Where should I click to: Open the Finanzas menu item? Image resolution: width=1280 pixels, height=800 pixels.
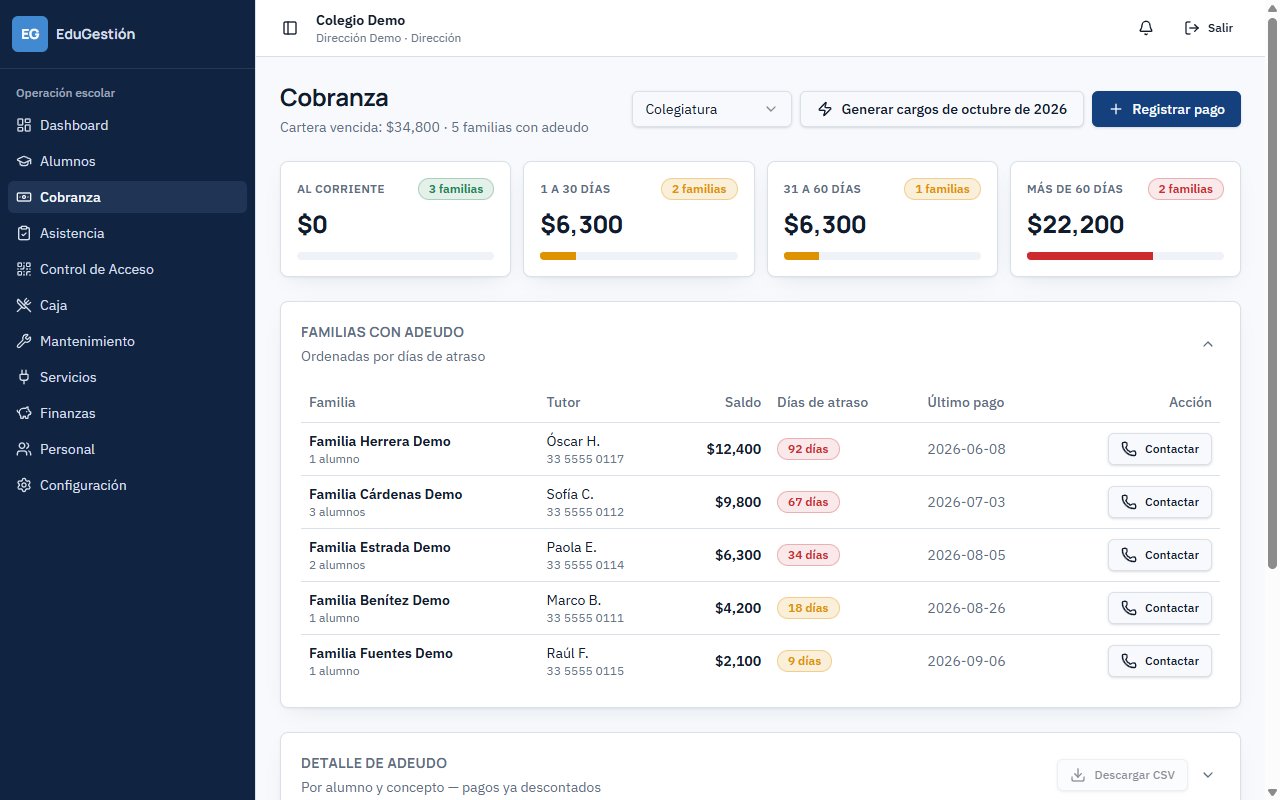pos(127,413)
